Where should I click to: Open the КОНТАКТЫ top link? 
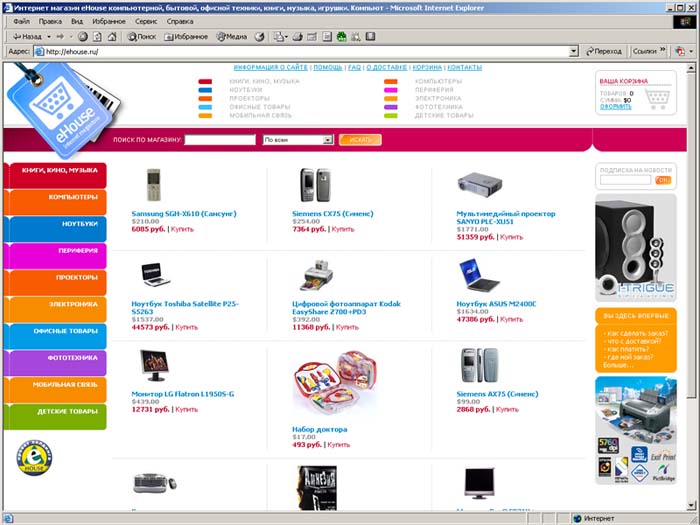coord(465,67)
